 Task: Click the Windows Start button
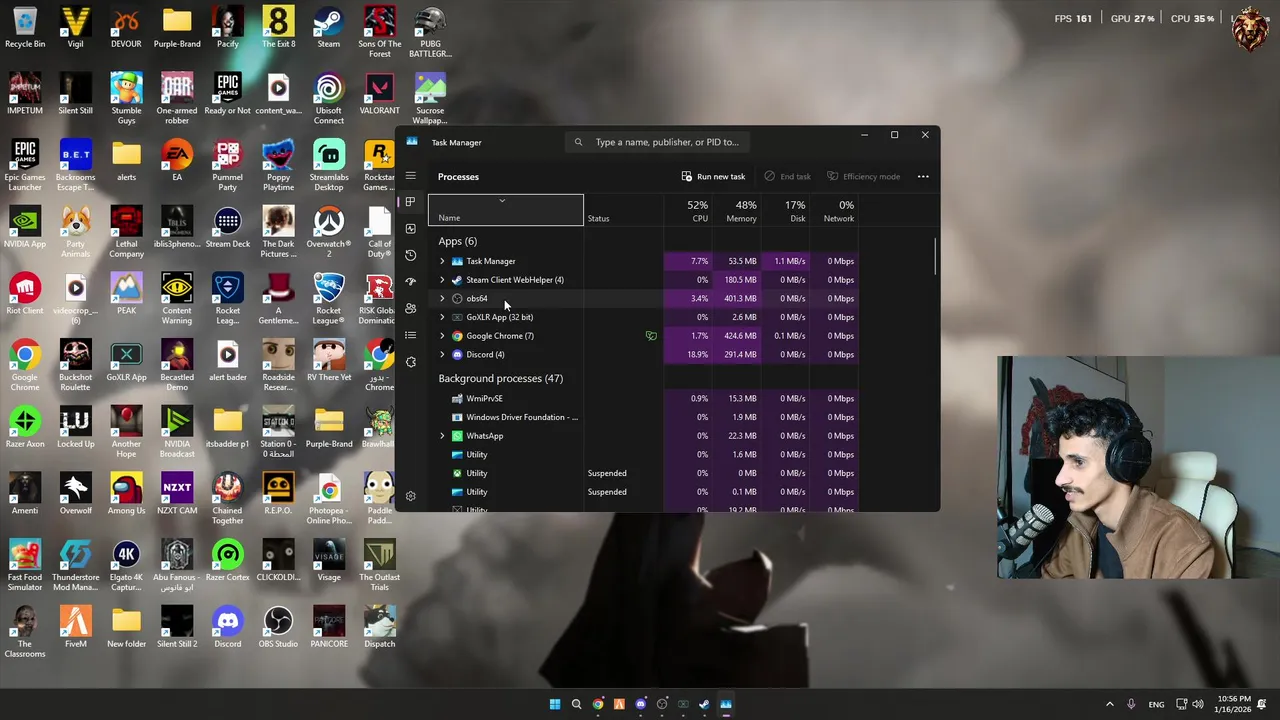pos(555,704)
